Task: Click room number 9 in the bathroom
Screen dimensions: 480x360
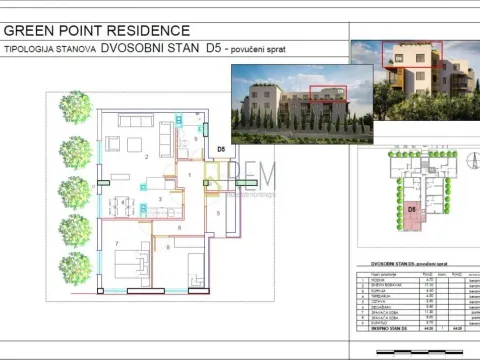Action: pos(196,139)
